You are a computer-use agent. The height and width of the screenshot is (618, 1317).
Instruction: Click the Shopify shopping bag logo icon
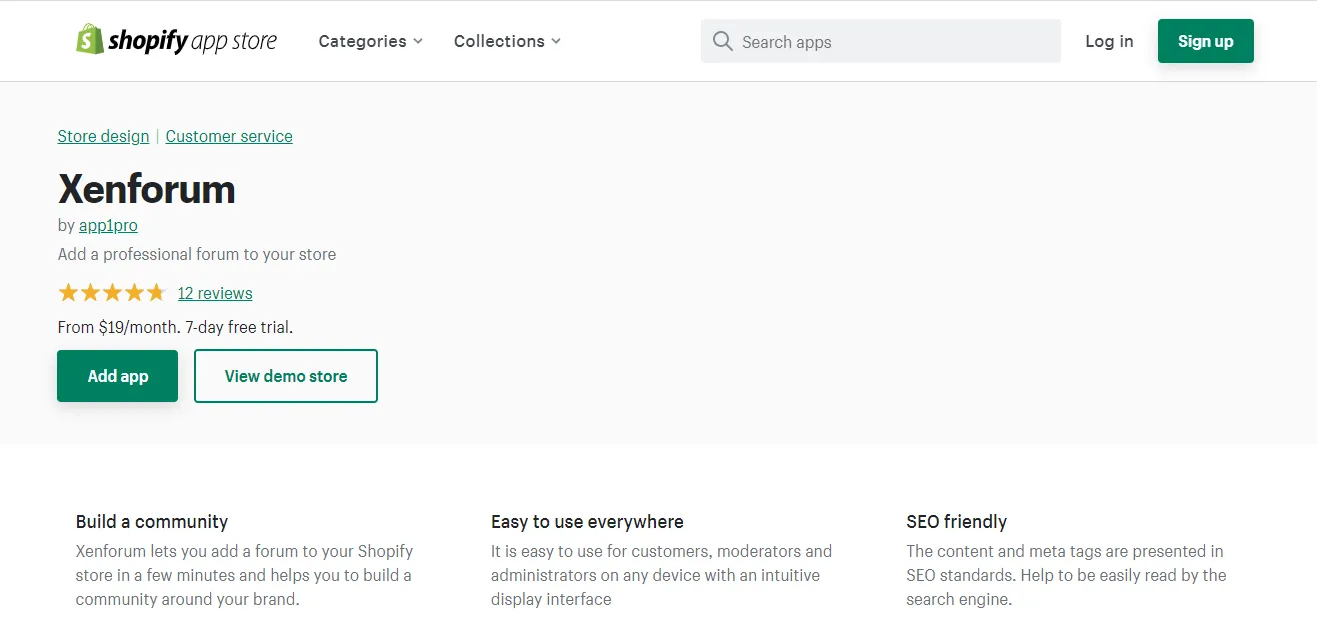[x=90, y=39]
